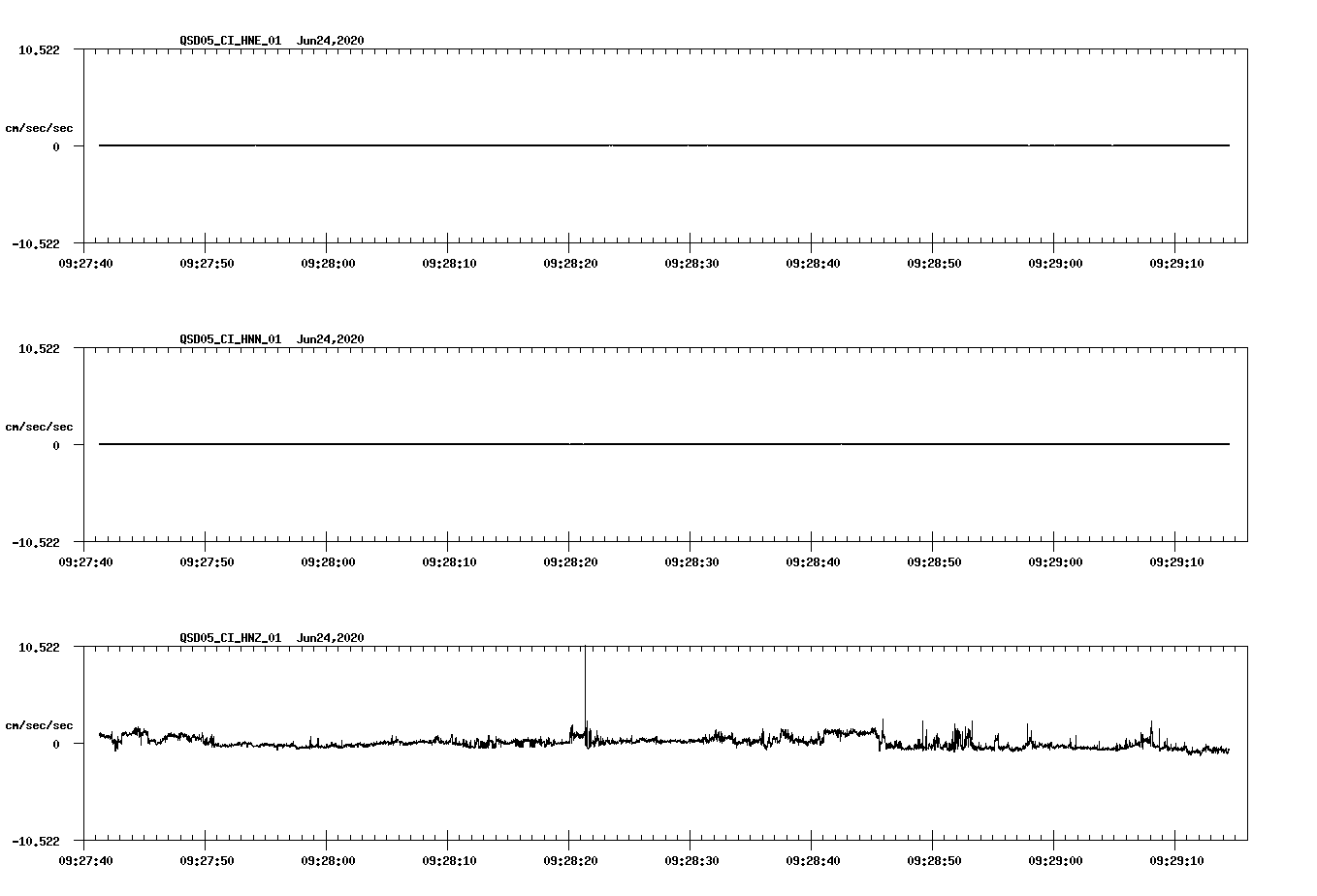Click the 09:28:30 time label under HNZ plot
Screen dimensions: 1317x896
[x=691, y=861]
